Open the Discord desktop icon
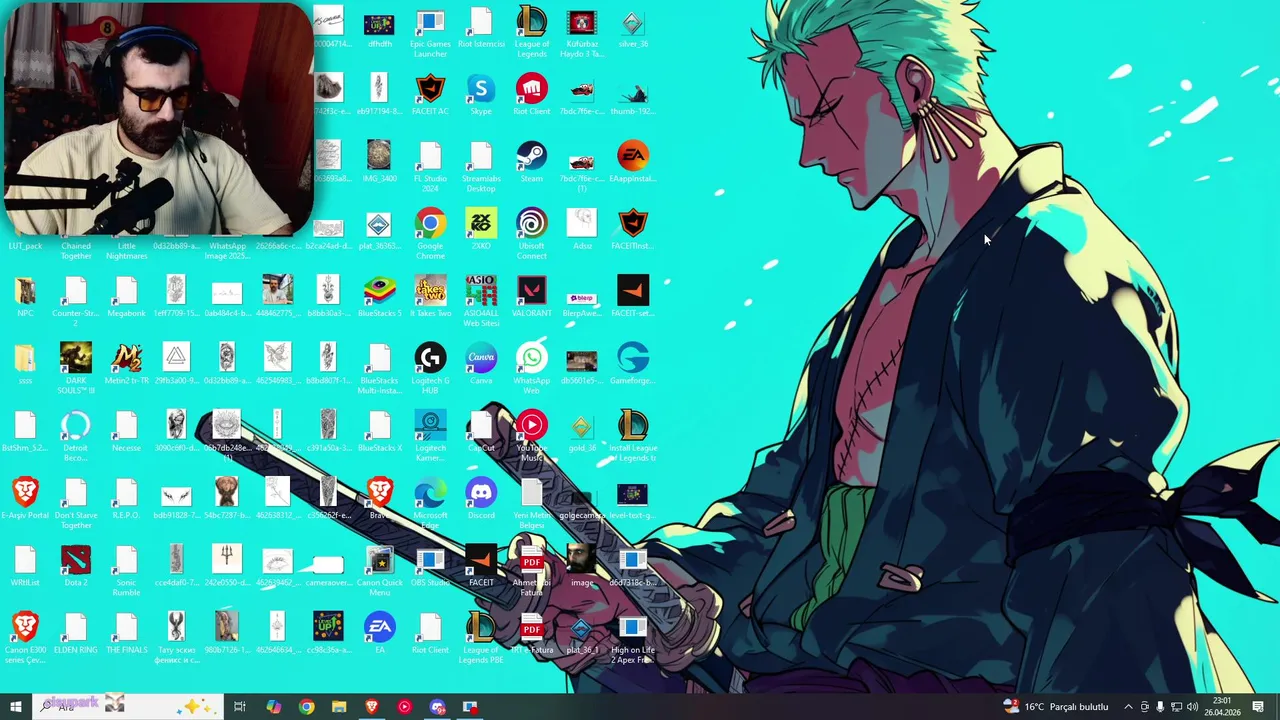The height and width of the screenshot is (720, 1280). (x=481, y=497)
